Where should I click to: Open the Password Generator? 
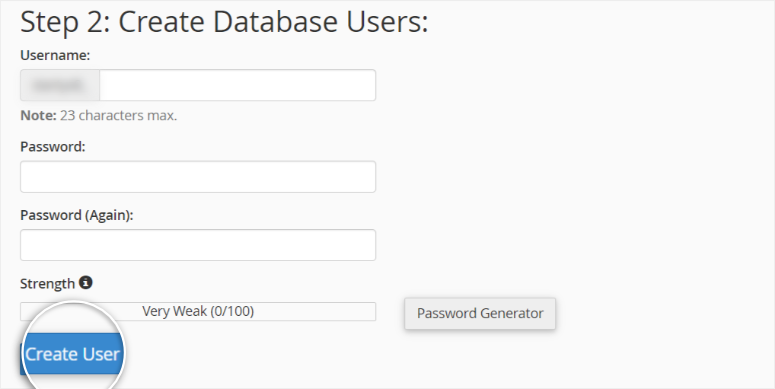tap(480, 313)
